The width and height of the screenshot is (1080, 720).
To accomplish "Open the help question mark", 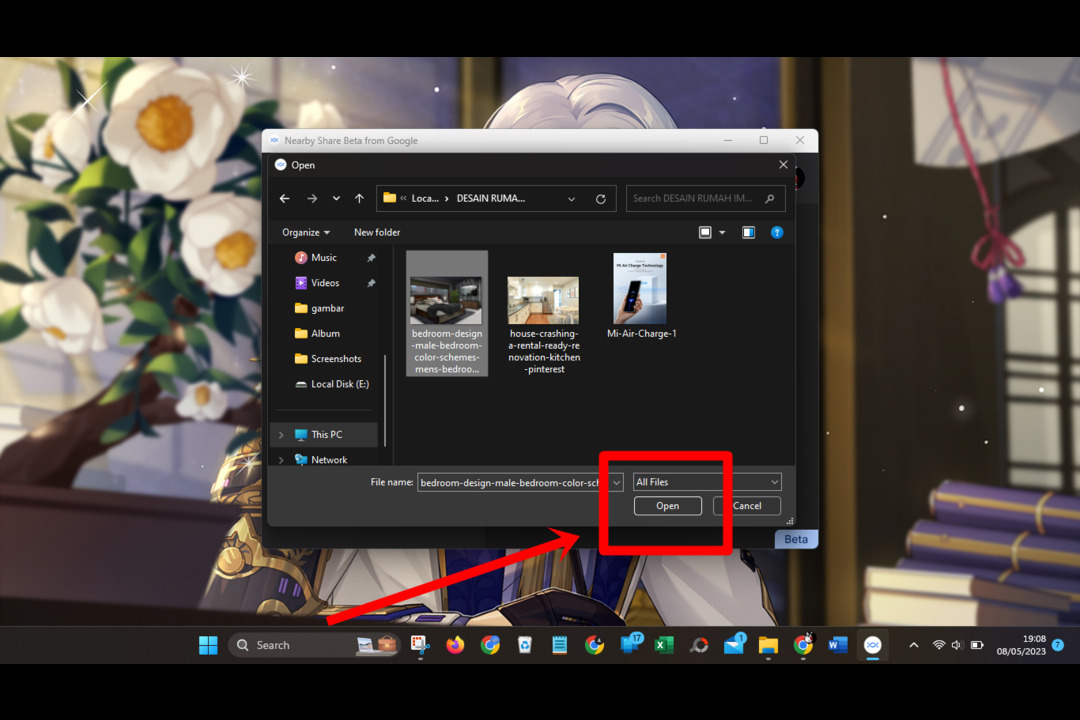I will pos(777,232).
